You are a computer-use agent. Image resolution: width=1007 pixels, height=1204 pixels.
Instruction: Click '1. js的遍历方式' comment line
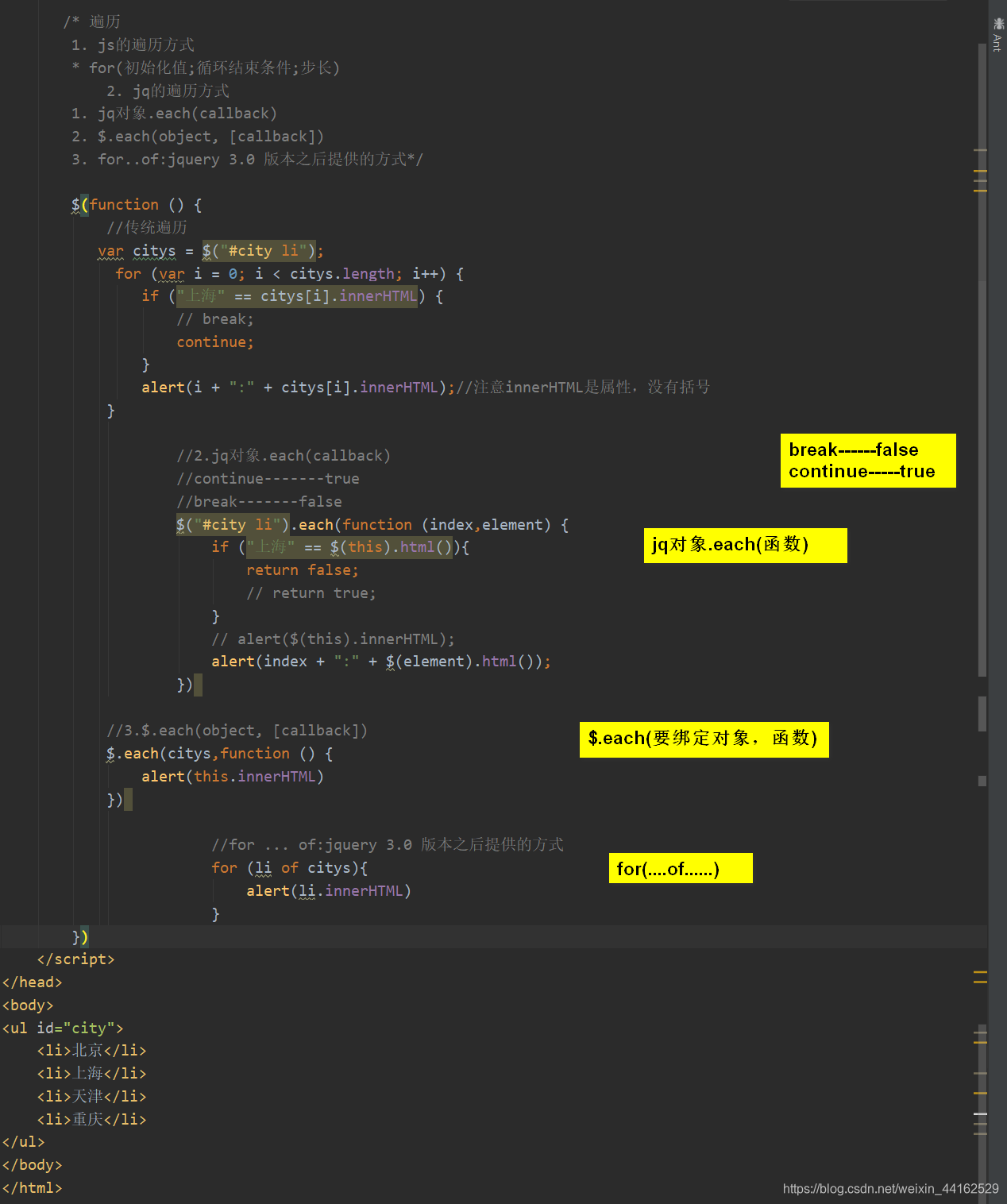(133, 45)
